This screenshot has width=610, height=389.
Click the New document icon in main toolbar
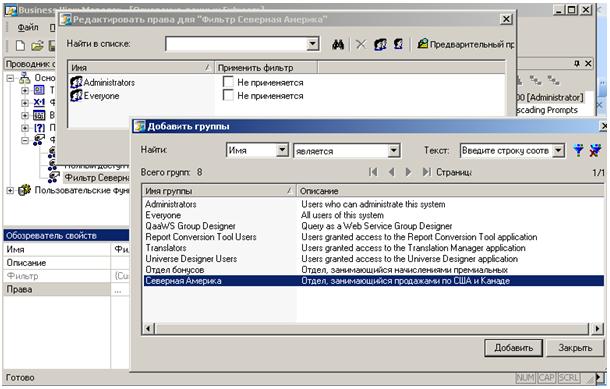(20, 46)
